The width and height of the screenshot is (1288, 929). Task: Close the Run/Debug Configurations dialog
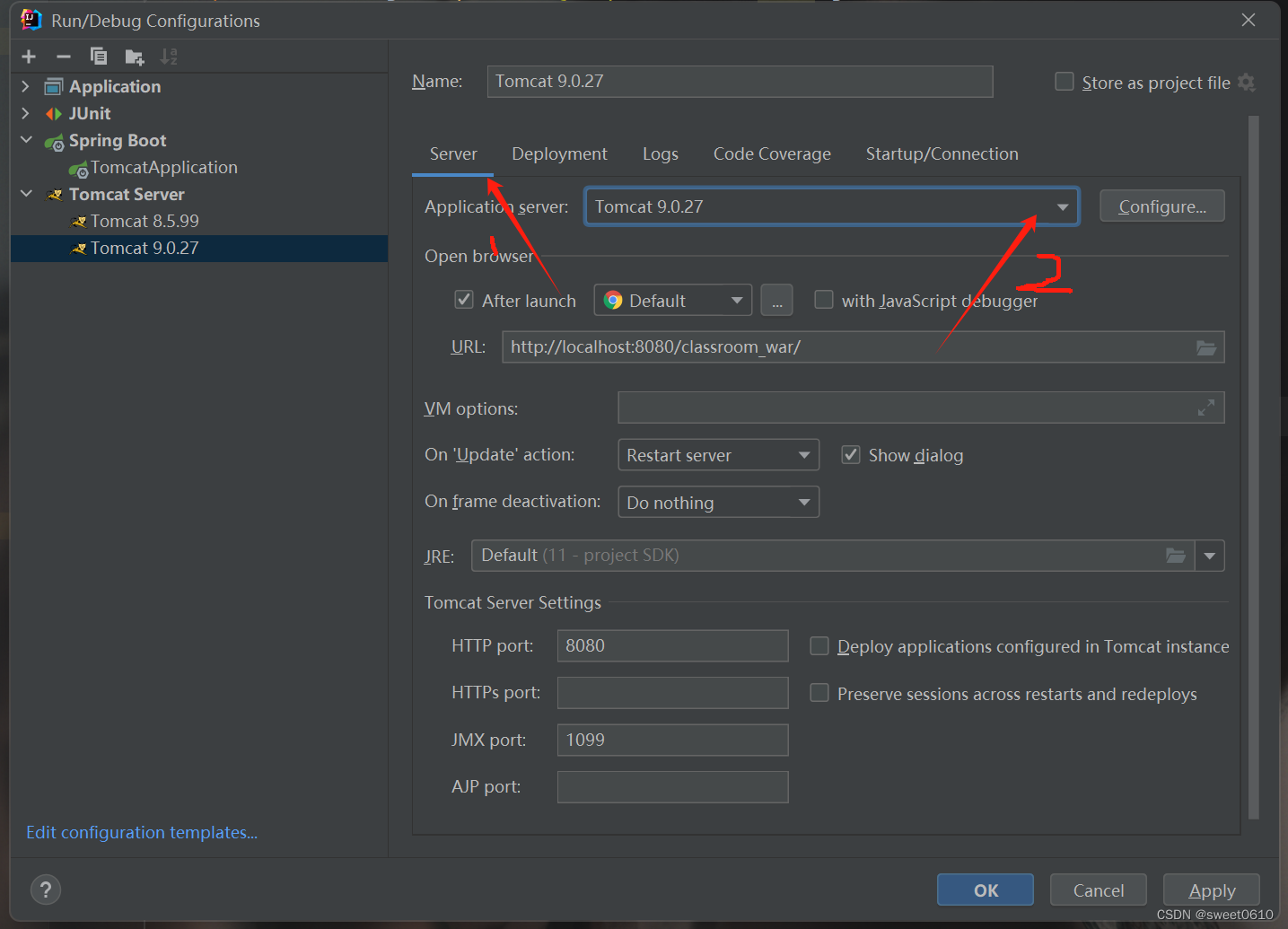click(x=1249, y=20)
